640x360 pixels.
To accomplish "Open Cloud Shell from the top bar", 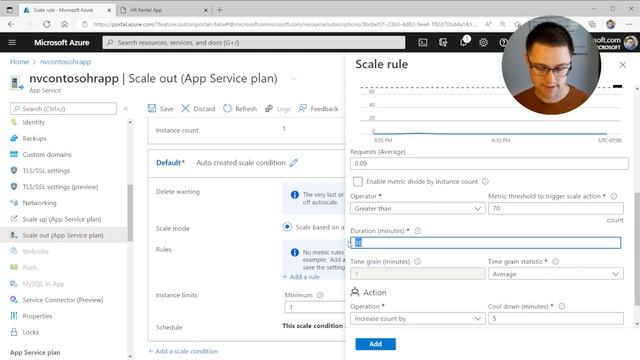I will tap(423, 42).
